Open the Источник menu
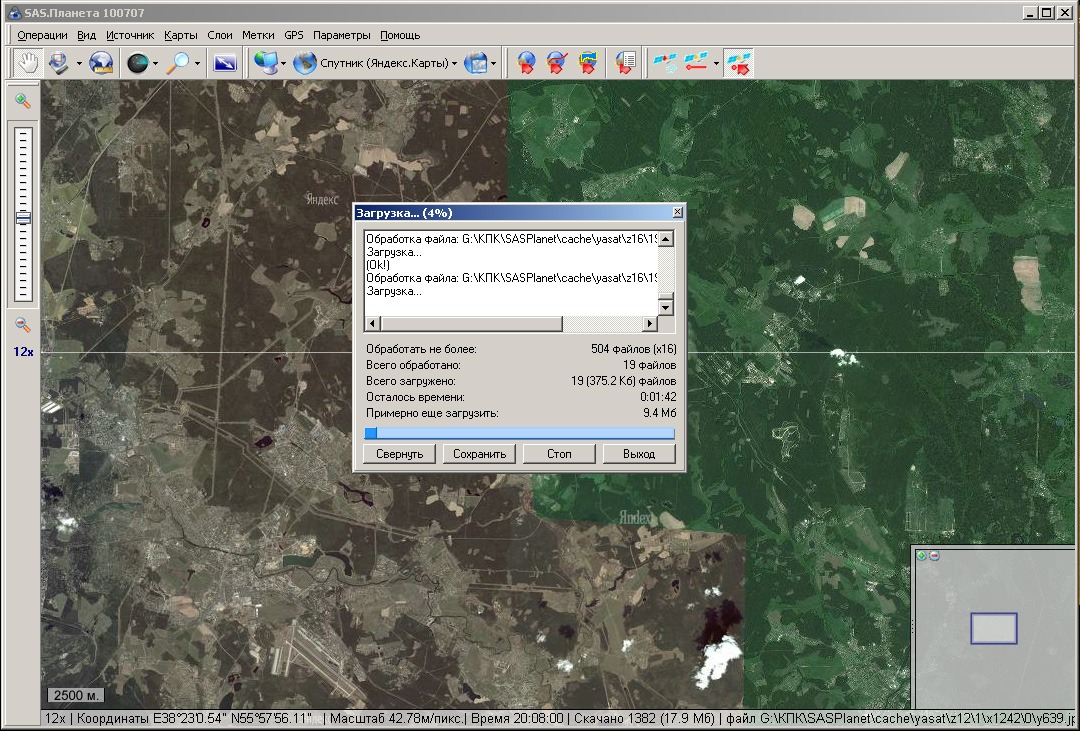This screenshot has height=731, width=1080. tap(130, 35)
